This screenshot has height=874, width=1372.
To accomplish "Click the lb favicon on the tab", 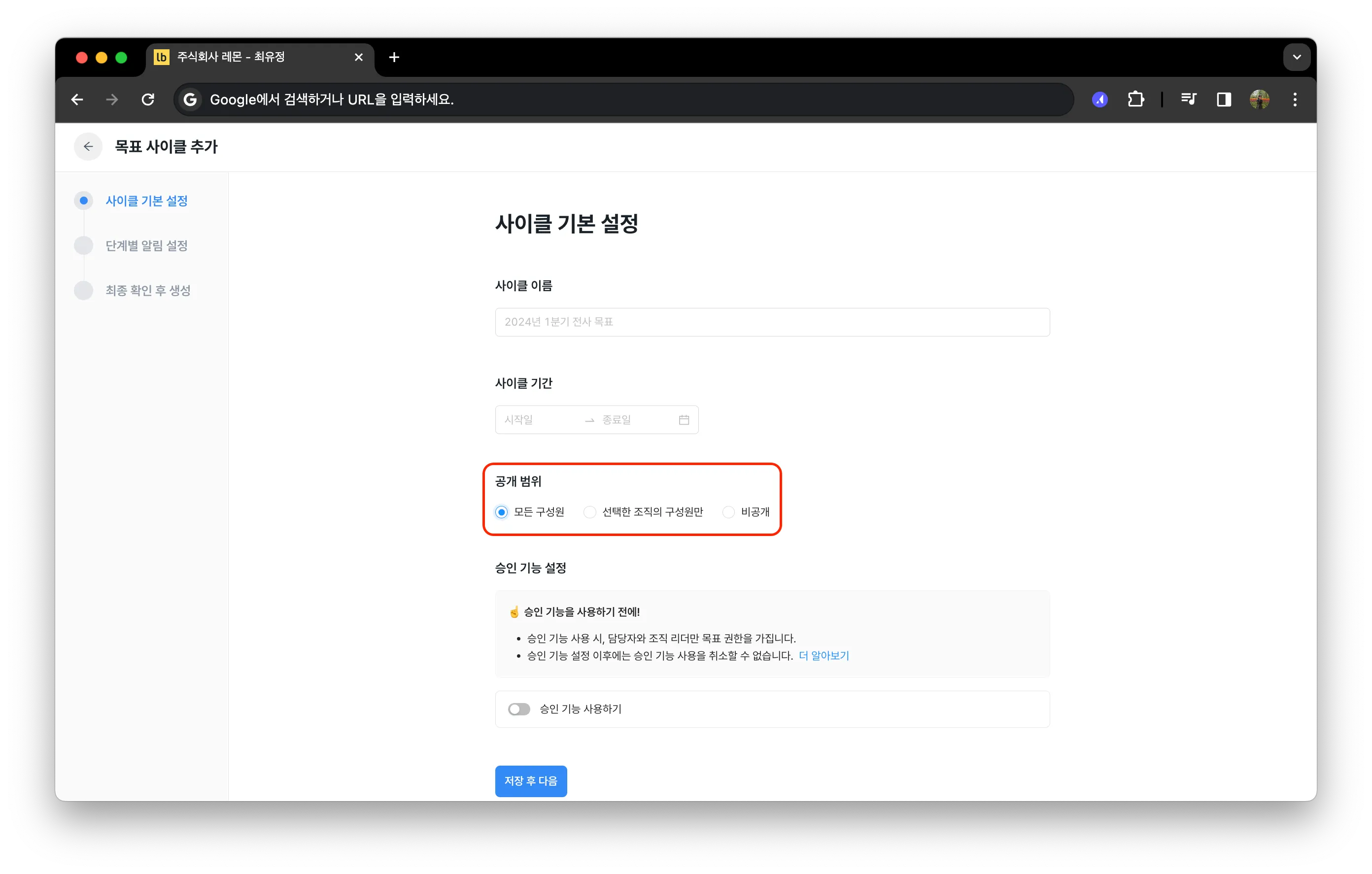I will (162, 57).
